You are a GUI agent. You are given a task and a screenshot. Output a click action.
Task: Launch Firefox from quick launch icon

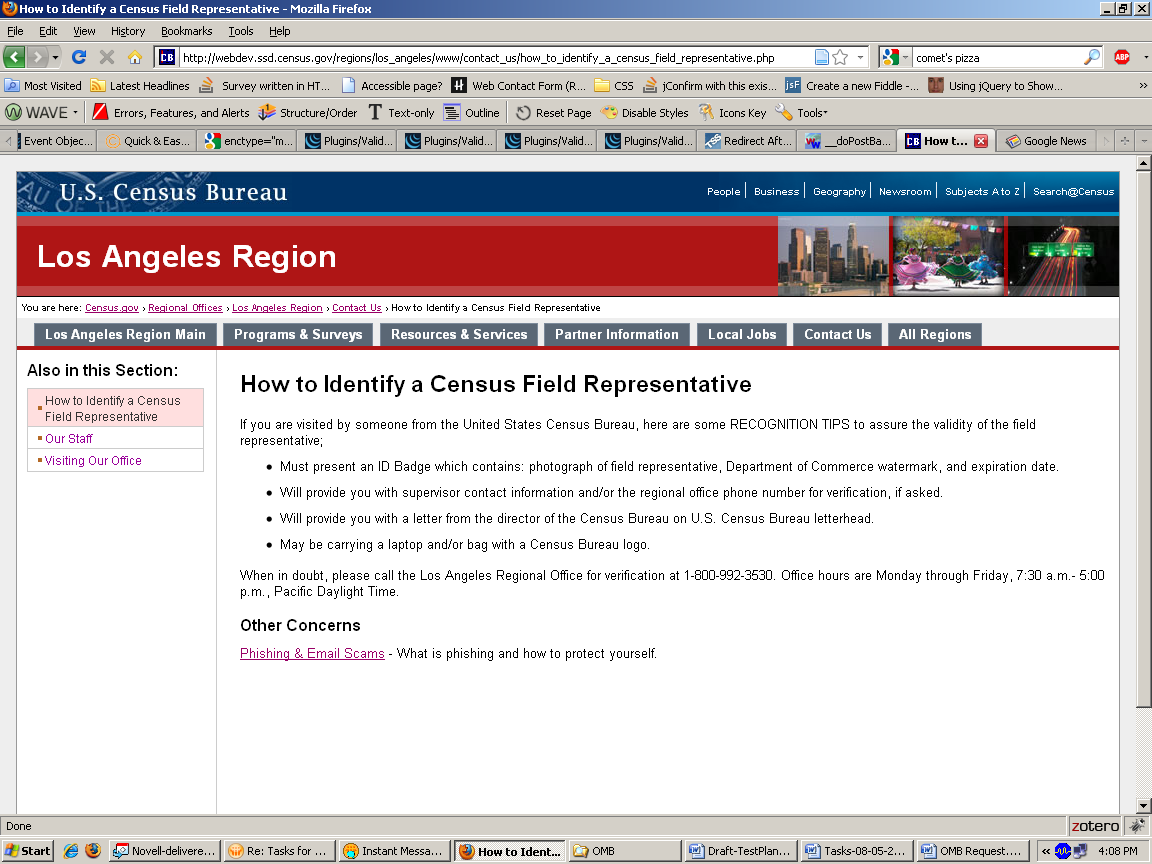(93, 851)
